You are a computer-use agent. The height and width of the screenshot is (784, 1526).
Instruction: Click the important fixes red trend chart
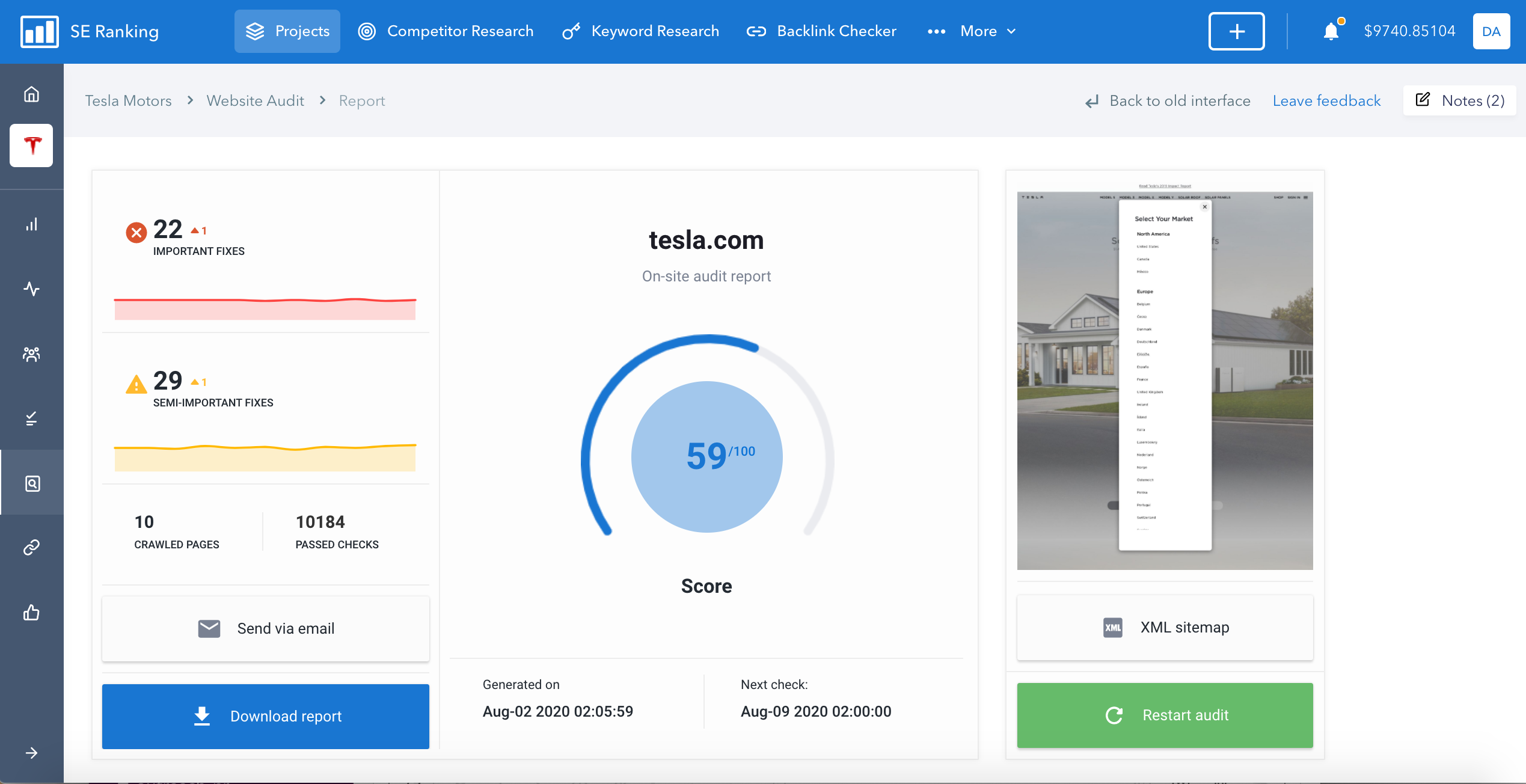(265, 308)
